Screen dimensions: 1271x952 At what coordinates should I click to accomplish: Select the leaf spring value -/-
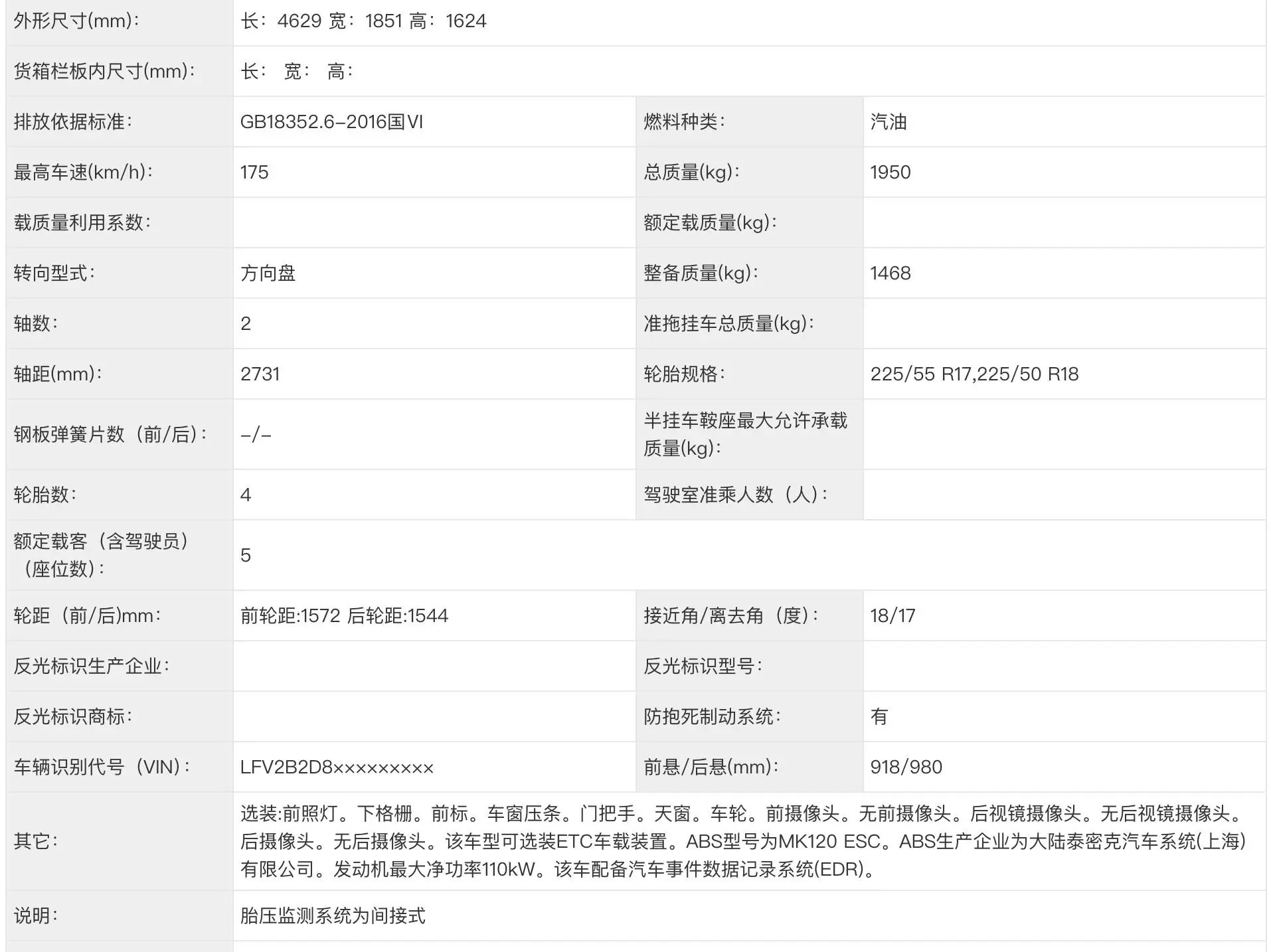[x=256, y=435]
